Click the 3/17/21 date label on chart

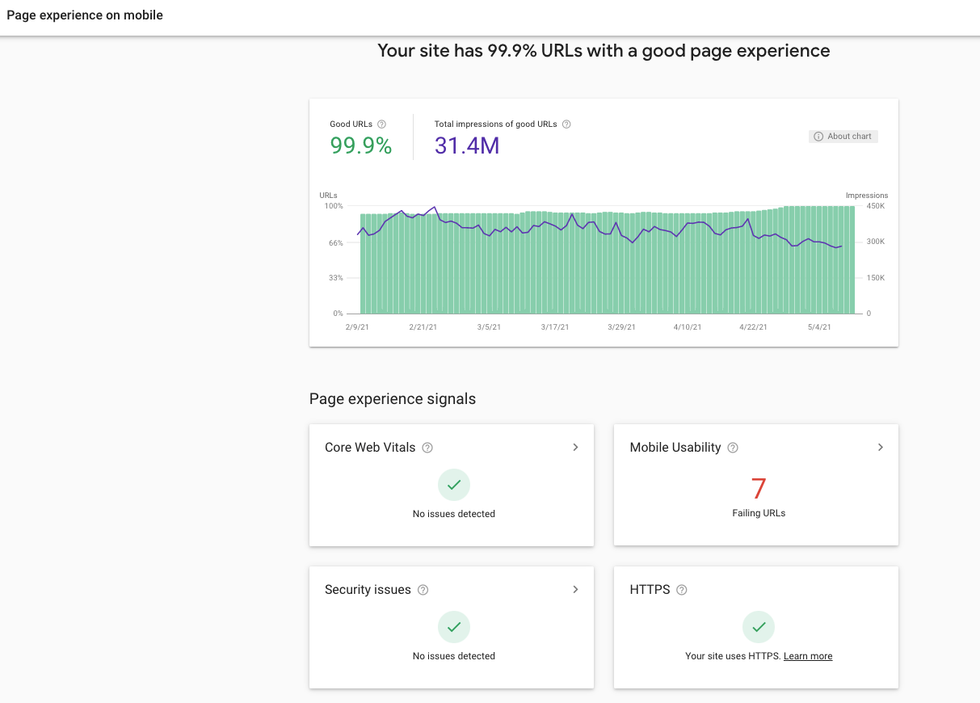[555, 327]
